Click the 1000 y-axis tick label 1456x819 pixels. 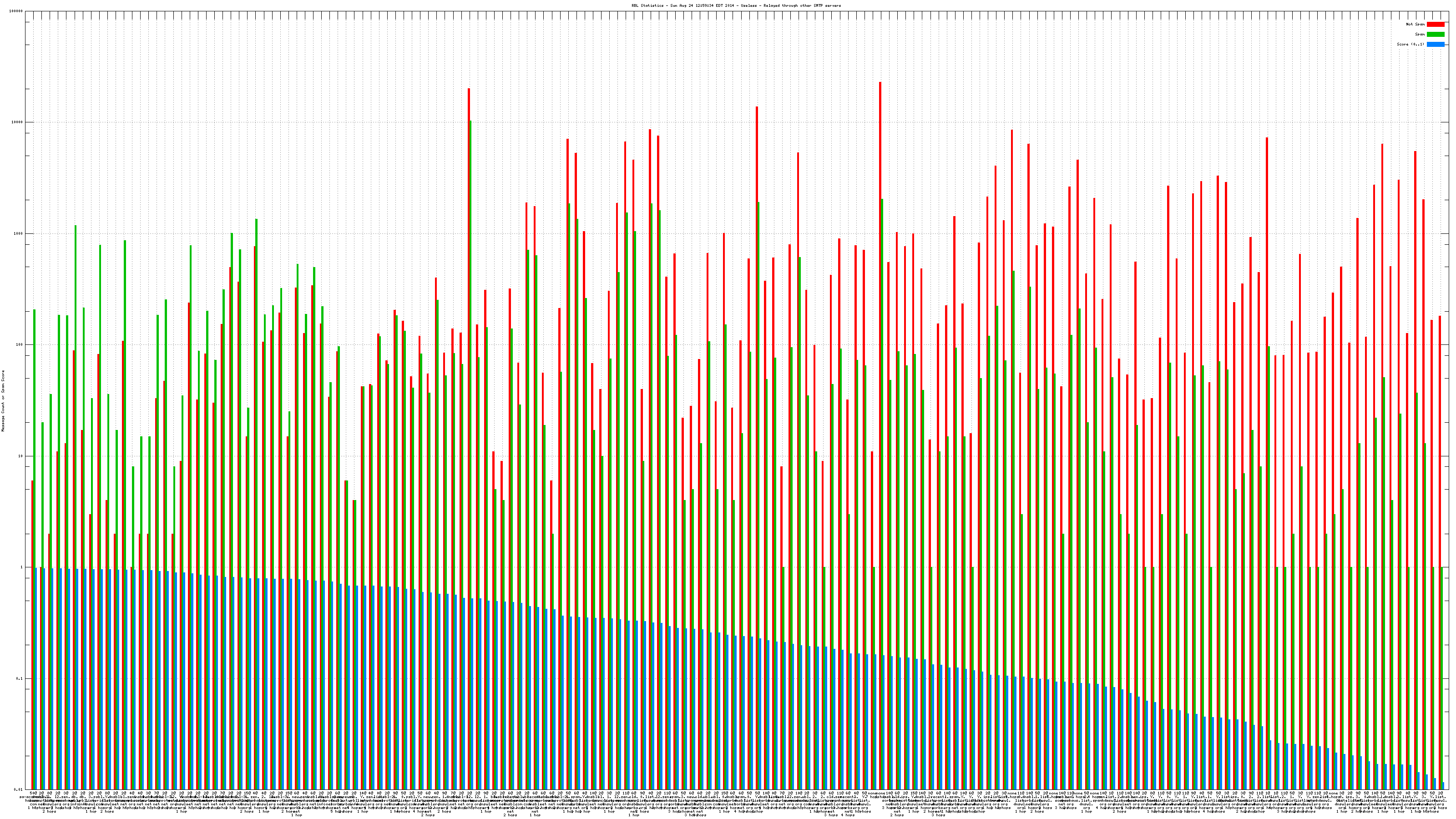[19, 233]
